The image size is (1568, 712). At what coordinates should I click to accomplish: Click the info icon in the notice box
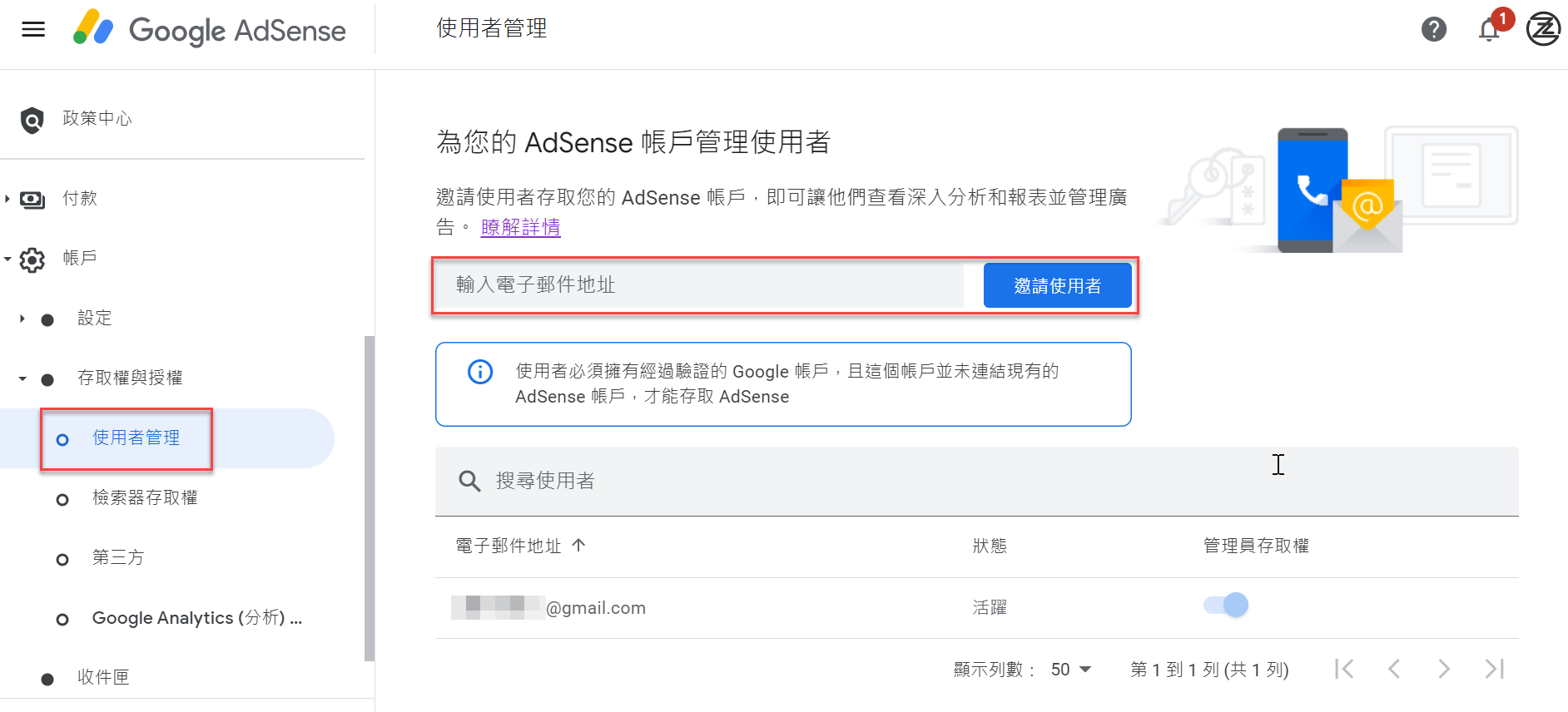480,371
